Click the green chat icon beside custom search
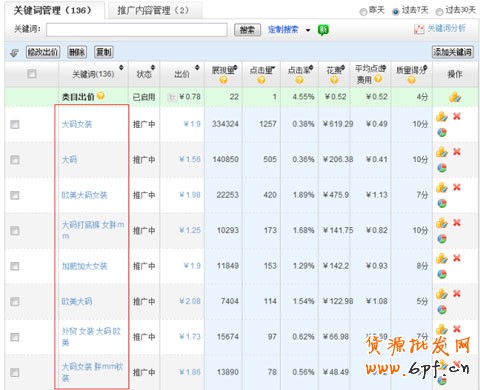The image size is (480, 390). 323,30
